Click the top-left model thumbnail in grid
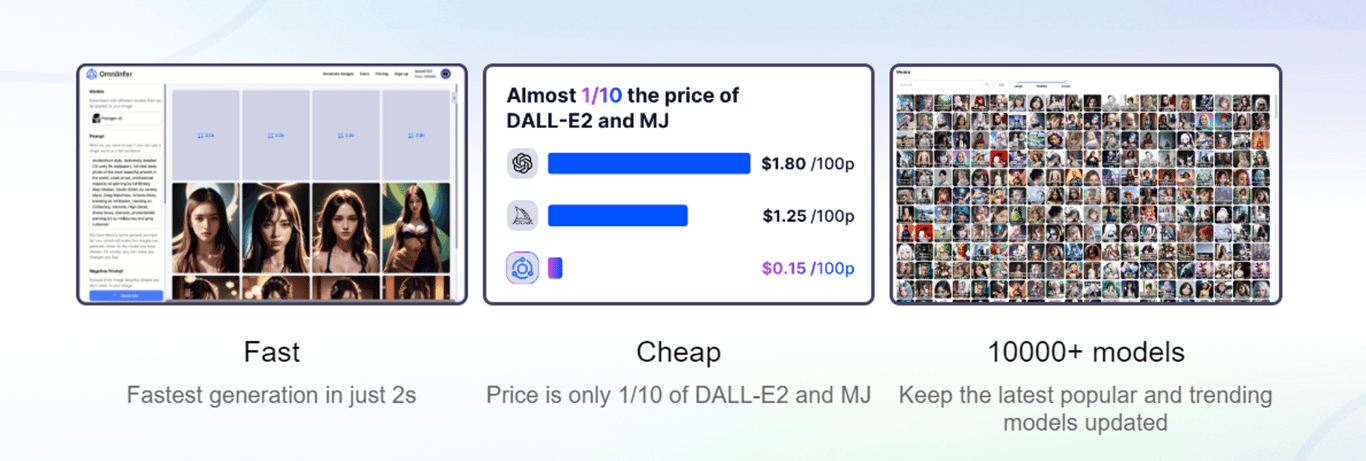Screen dimensions: 1366x461 [905, 103]
